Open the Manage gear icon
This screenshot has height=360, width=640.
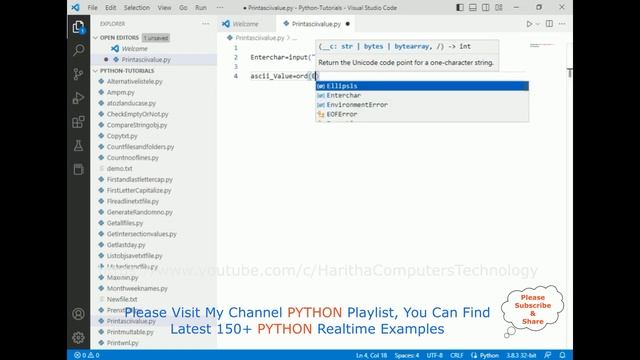[x=78, y=337]
